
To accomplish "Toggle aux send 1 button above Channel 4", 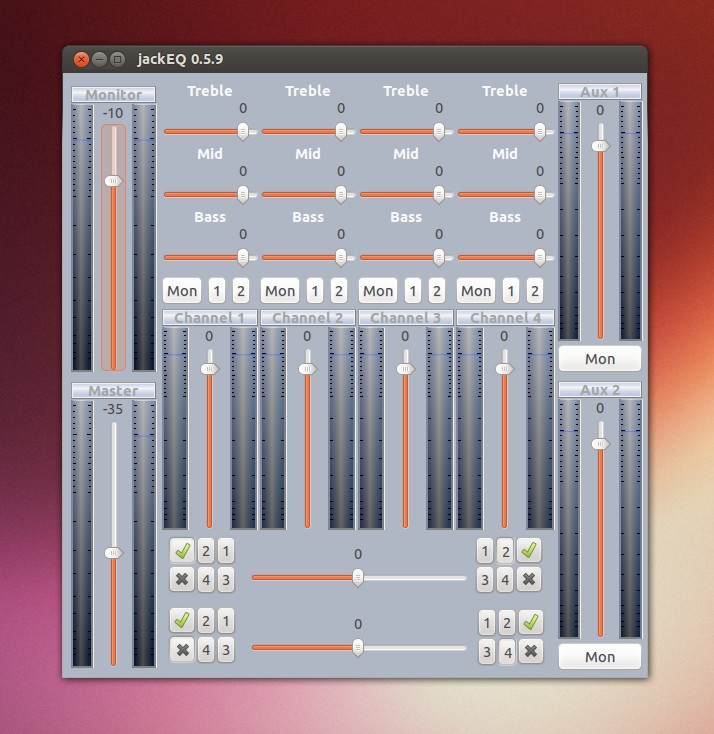I will click(x=511, y=291).
